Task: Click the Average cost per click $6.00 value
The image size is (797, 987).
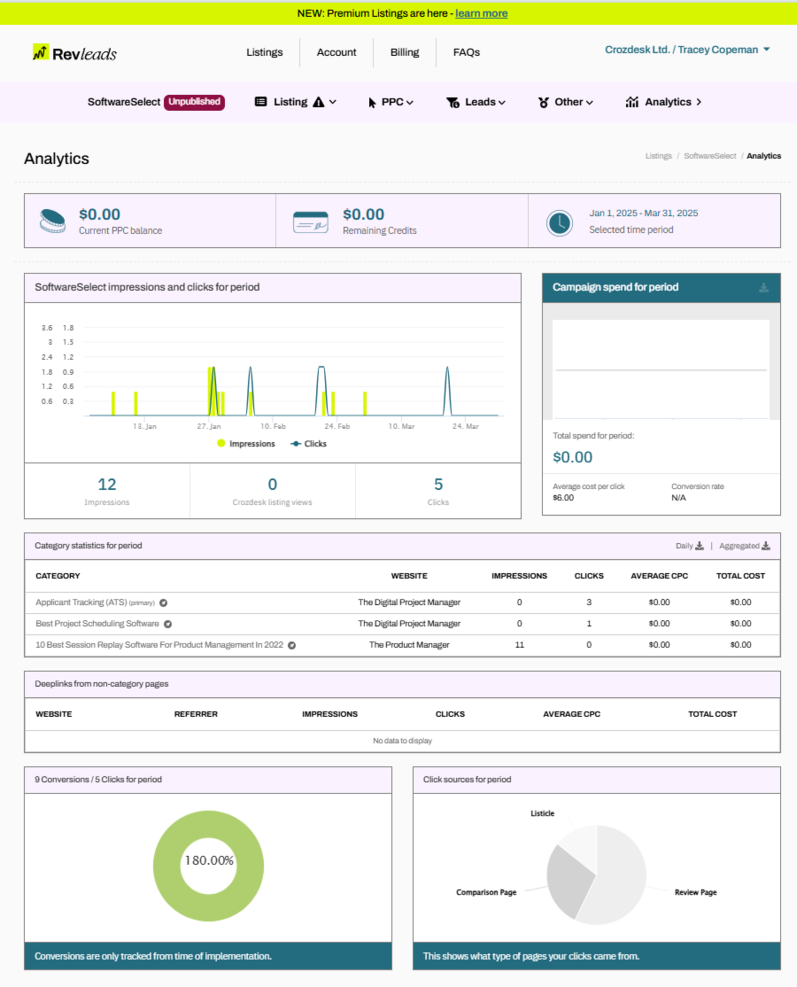Action: (x=563, y=498)
